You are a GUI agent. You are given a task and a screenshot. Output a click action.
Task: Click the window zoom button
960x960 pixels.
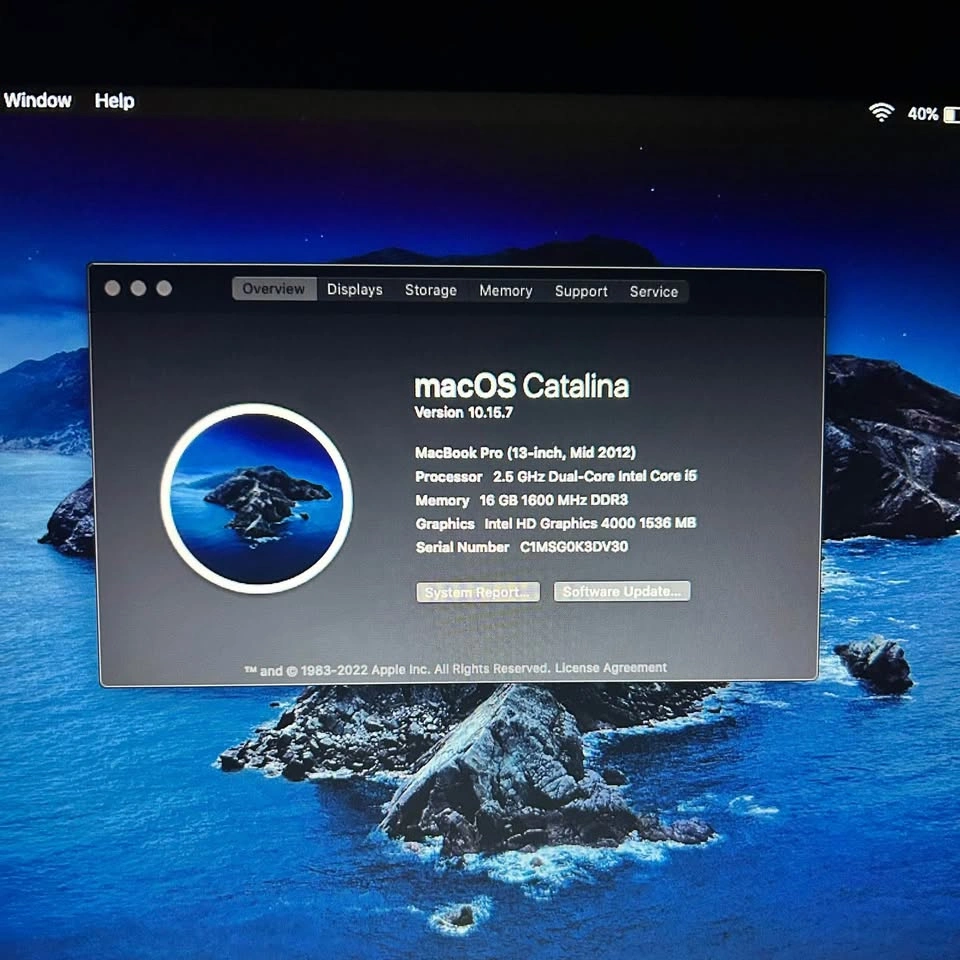point(164,288)
